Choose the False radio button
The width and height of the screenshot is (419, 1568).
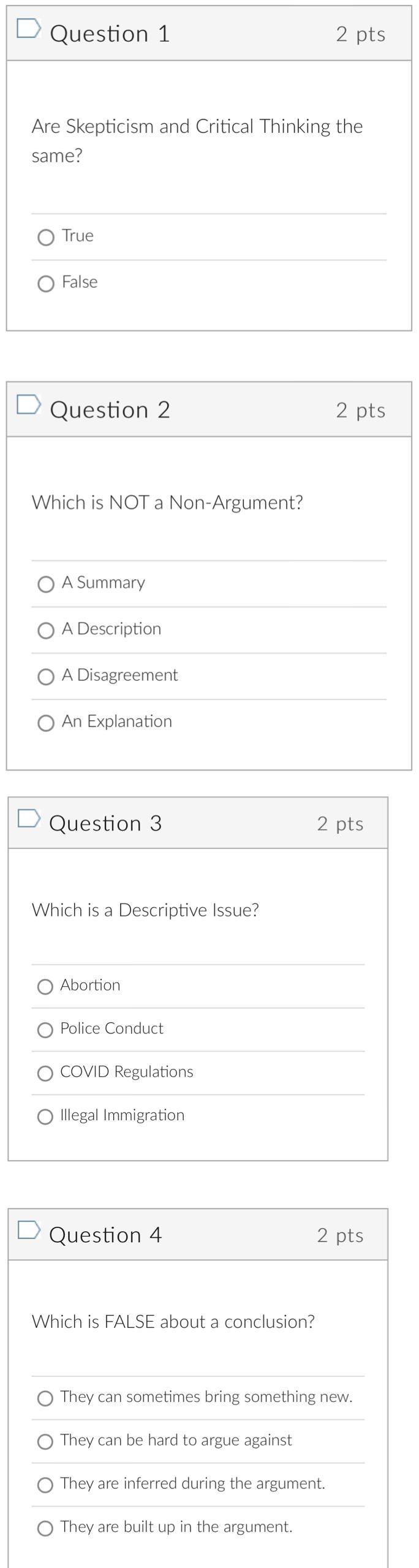46,284
